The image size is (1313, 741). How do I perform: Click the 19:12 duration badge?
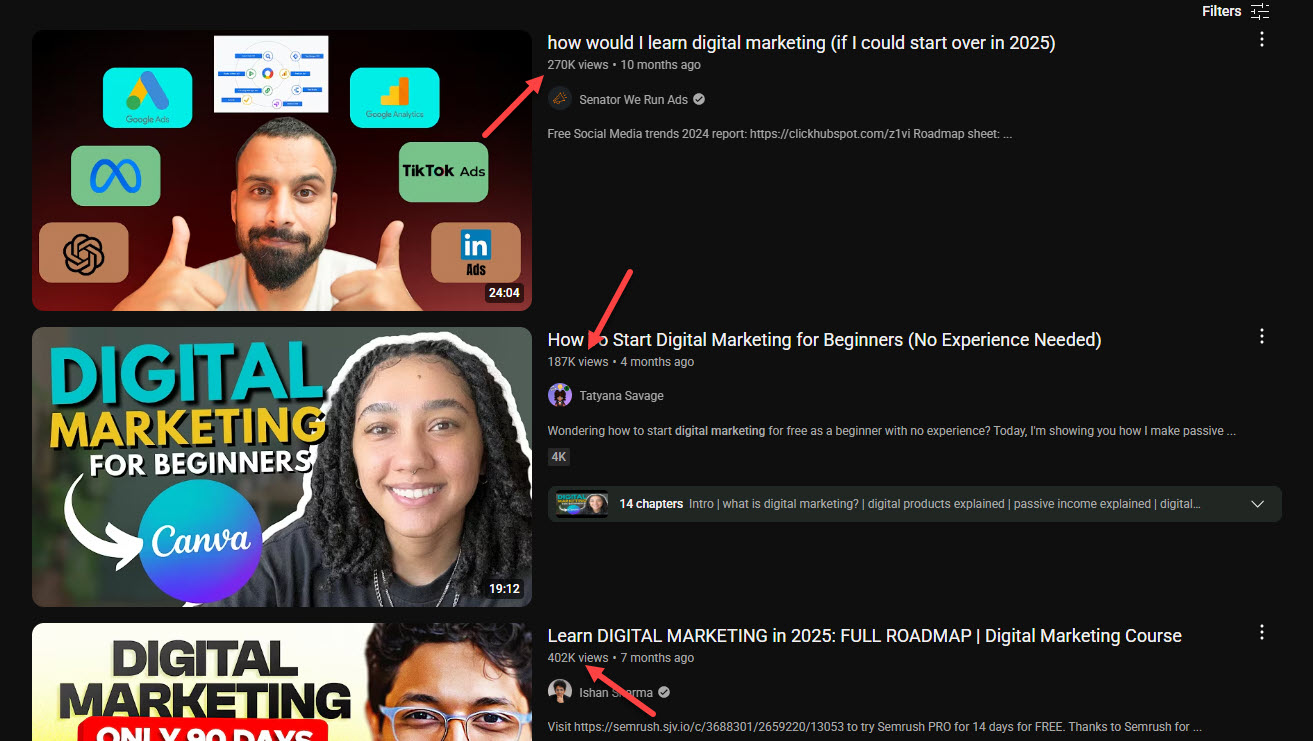click(504, 589)
